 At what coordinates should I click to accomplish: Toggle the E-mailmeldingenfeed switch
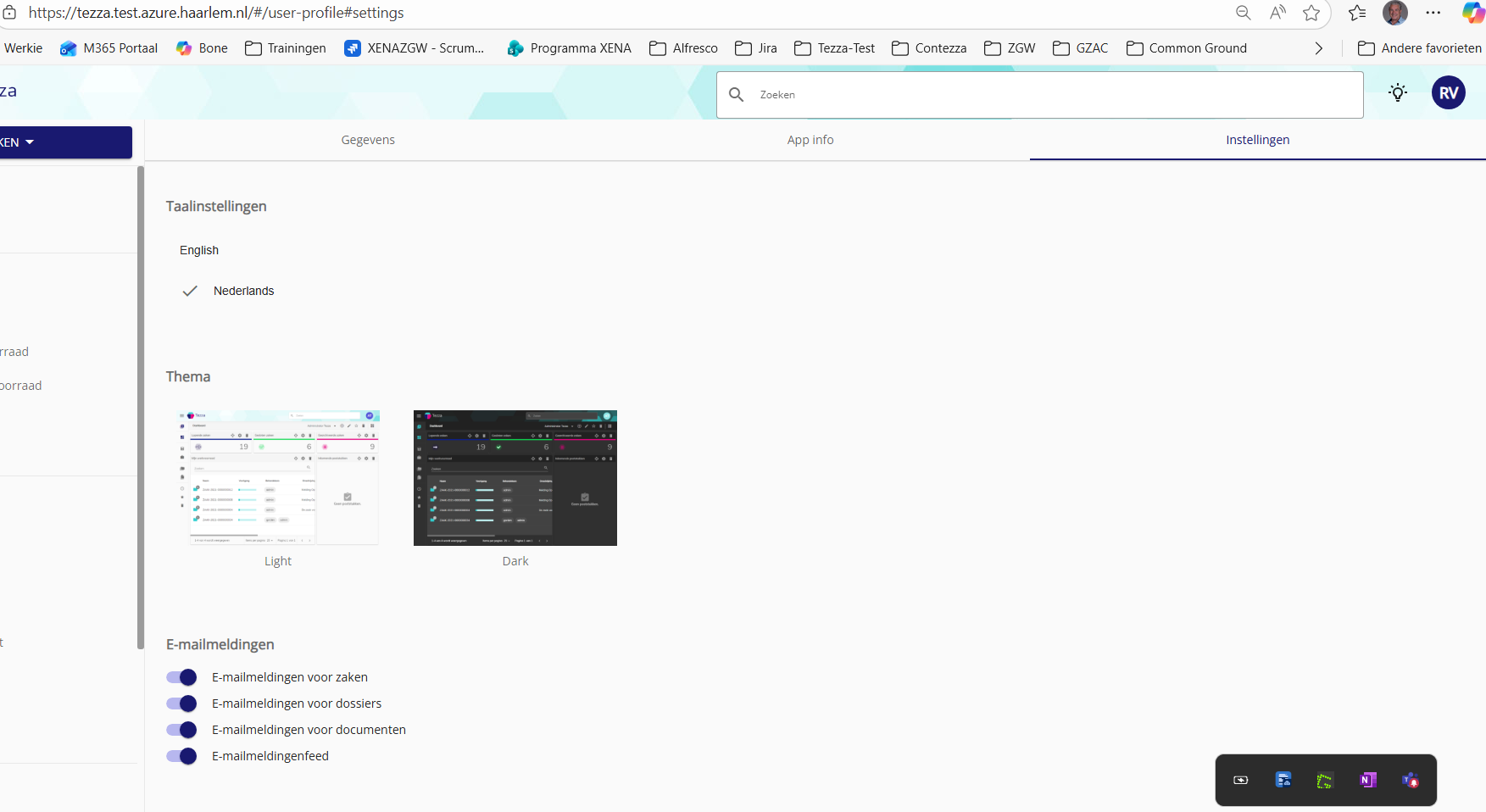181,756
